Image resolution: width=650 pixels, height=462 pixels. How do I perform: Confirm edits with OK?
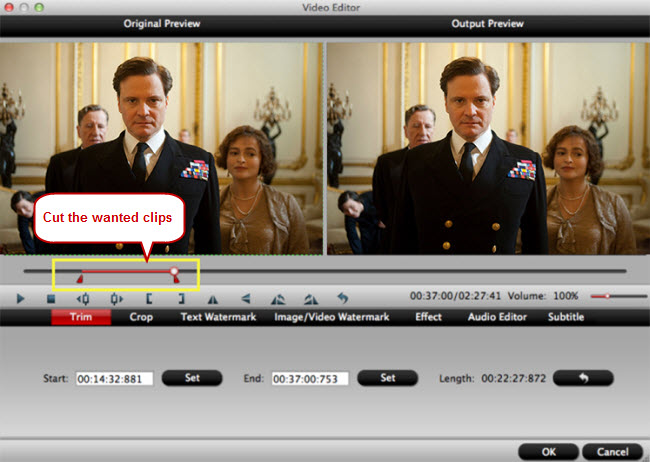click(548, 452)
